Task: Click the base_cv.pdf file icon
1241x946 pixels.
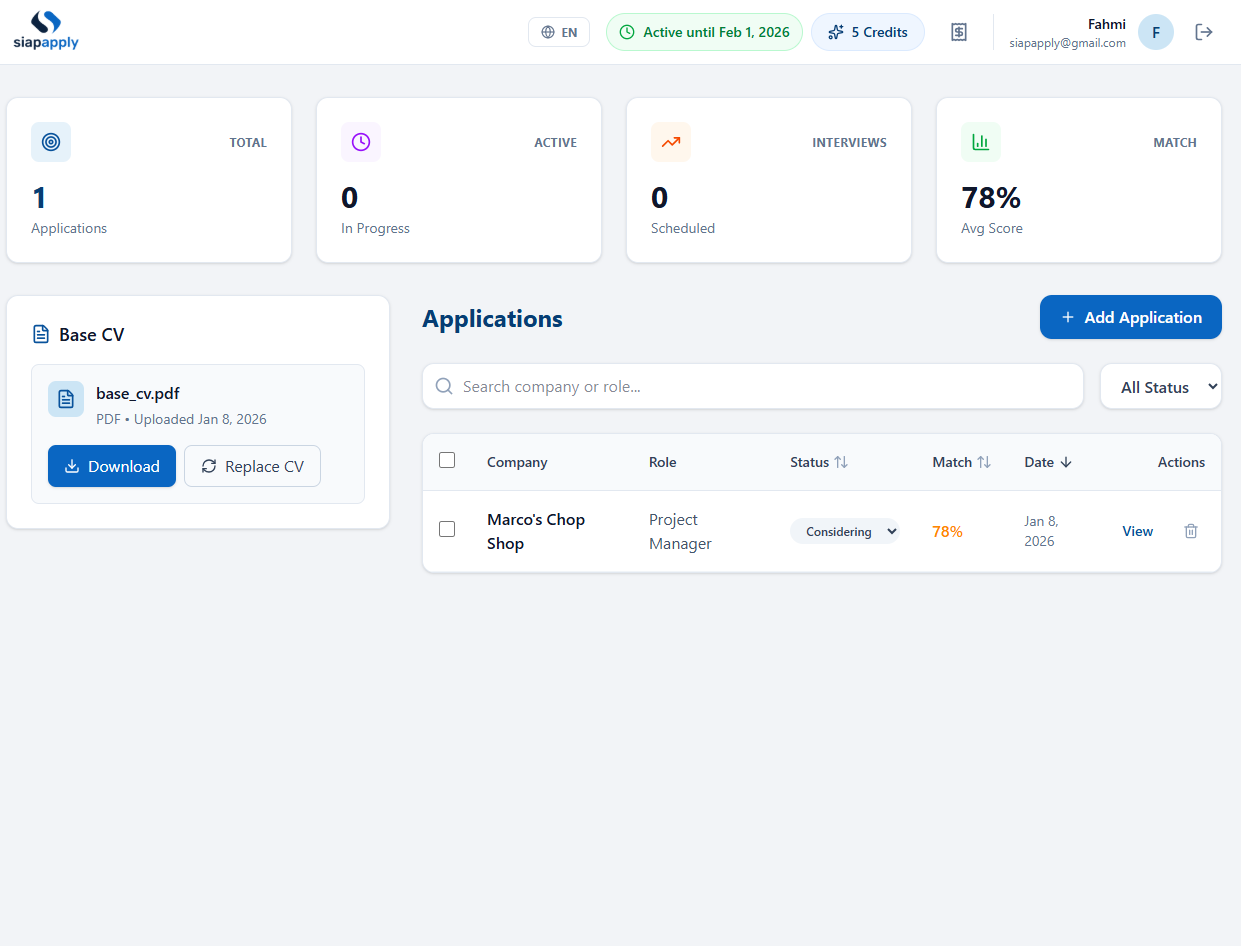Action: (66, 399)
